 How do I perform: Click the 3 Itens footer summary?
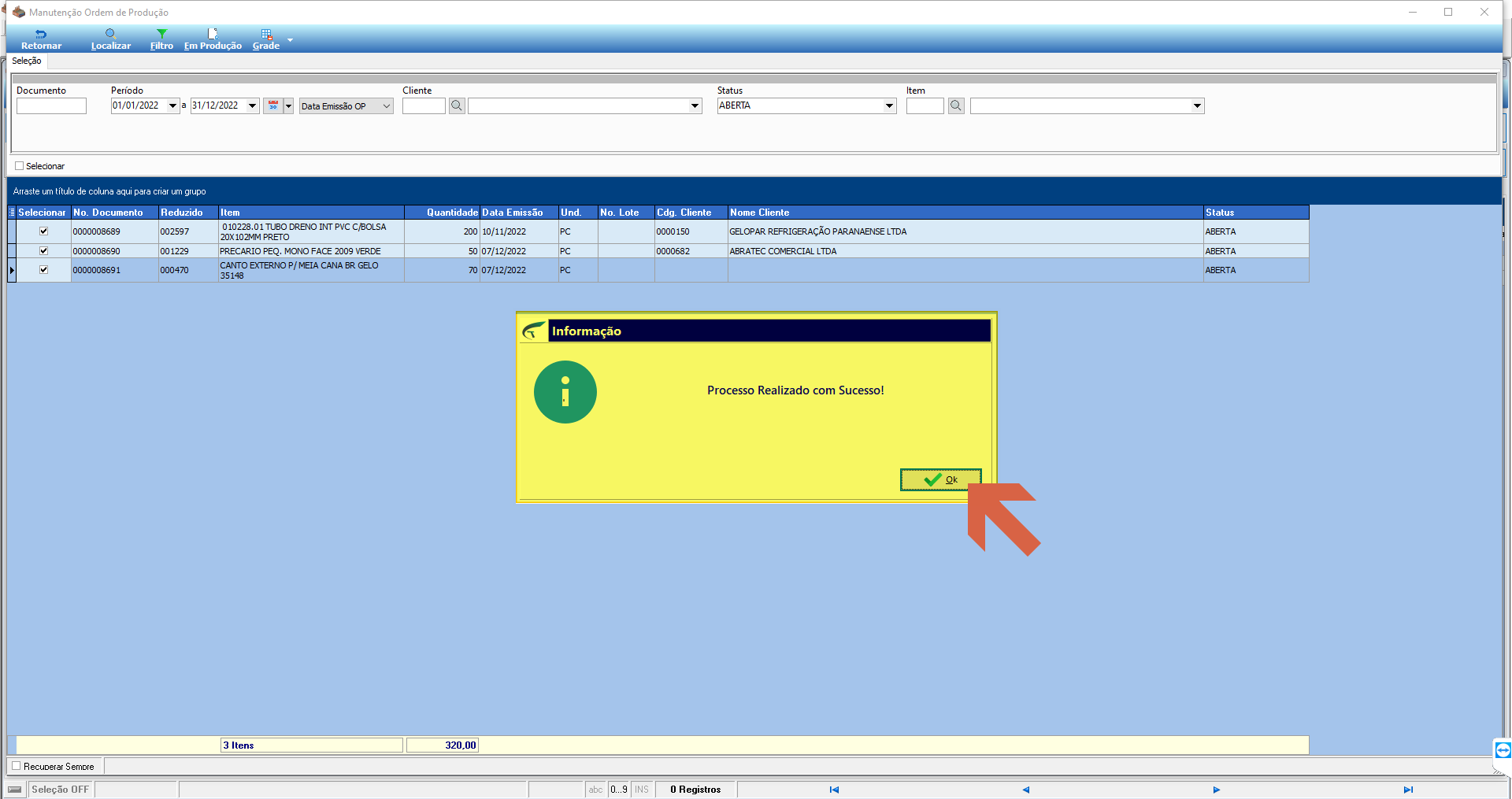312,745
